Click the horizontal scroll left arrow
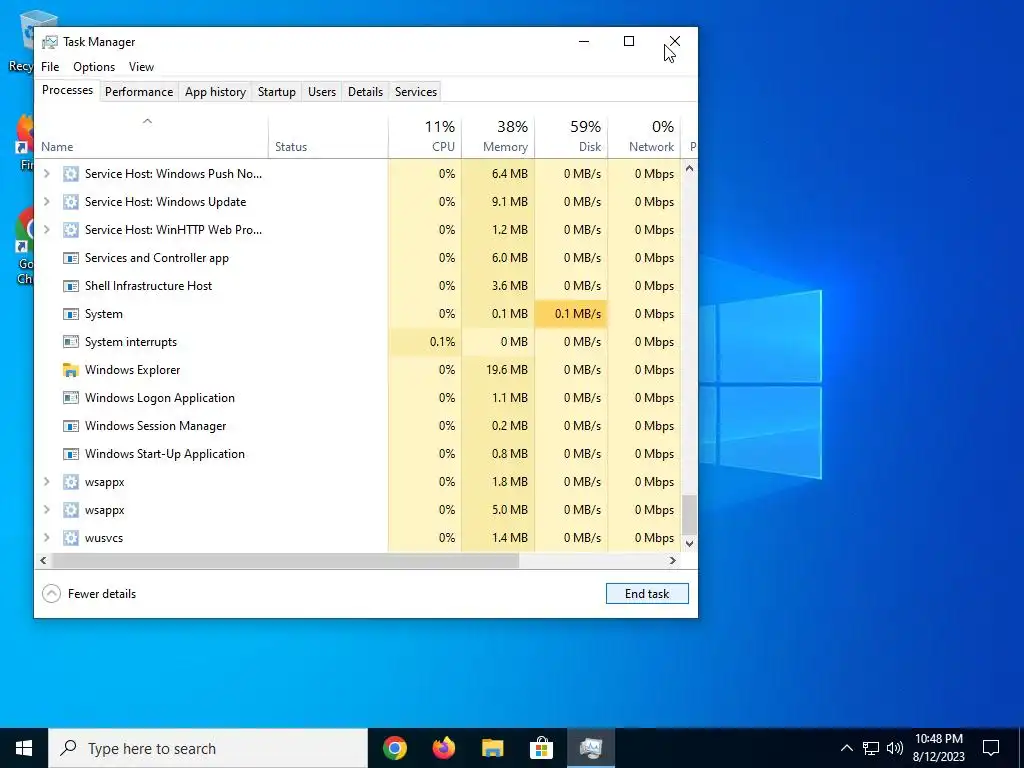 [43, 560]
